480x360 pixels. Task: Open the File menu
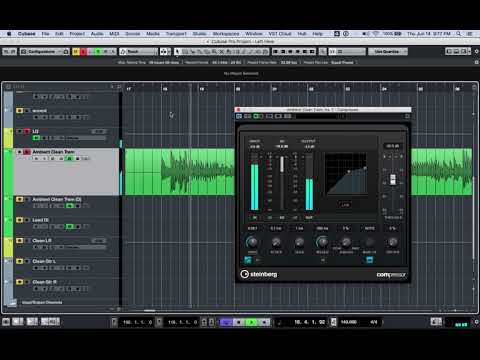[x=45, y=34]
